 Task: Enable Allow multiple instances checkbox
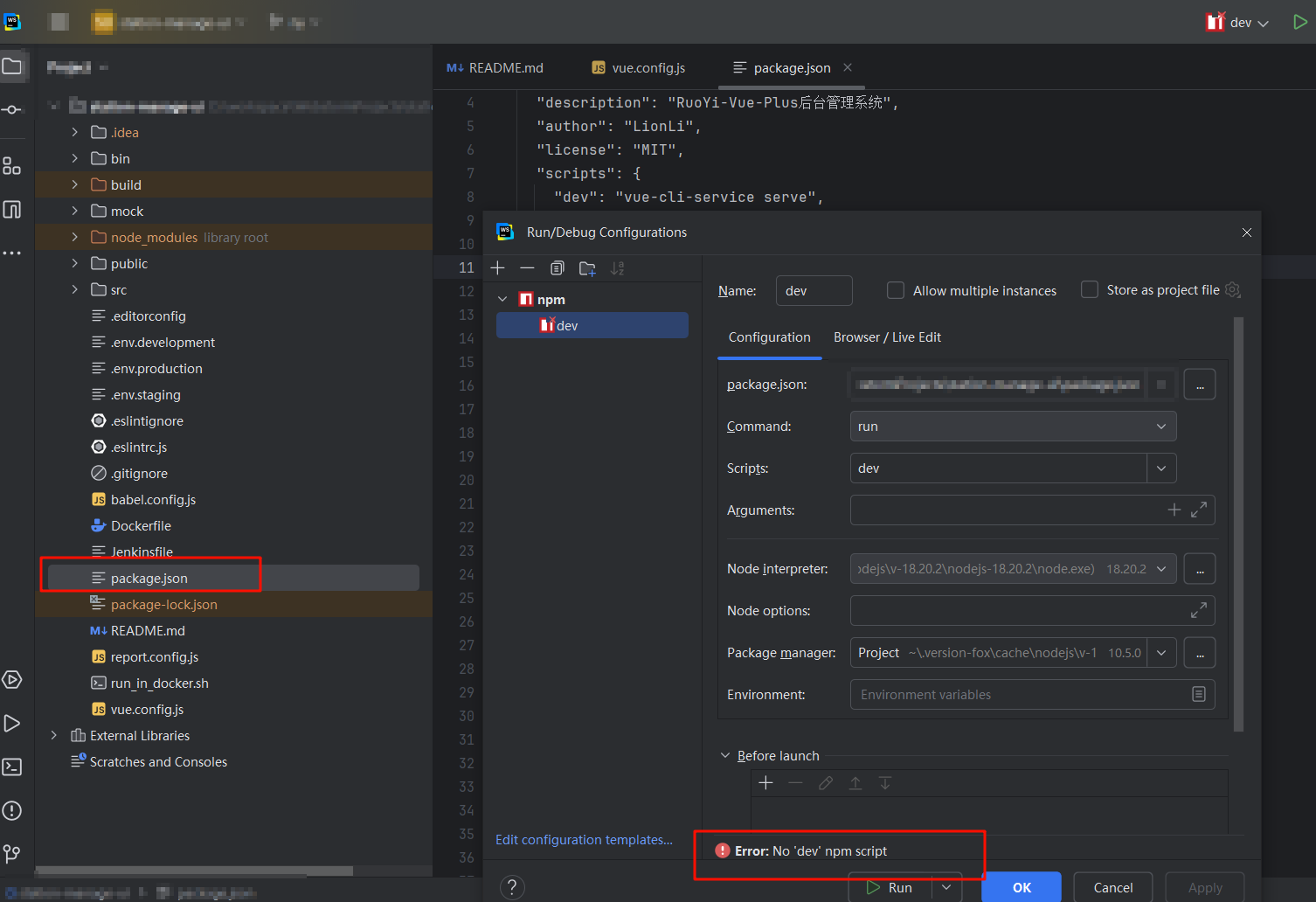point(896,290)
